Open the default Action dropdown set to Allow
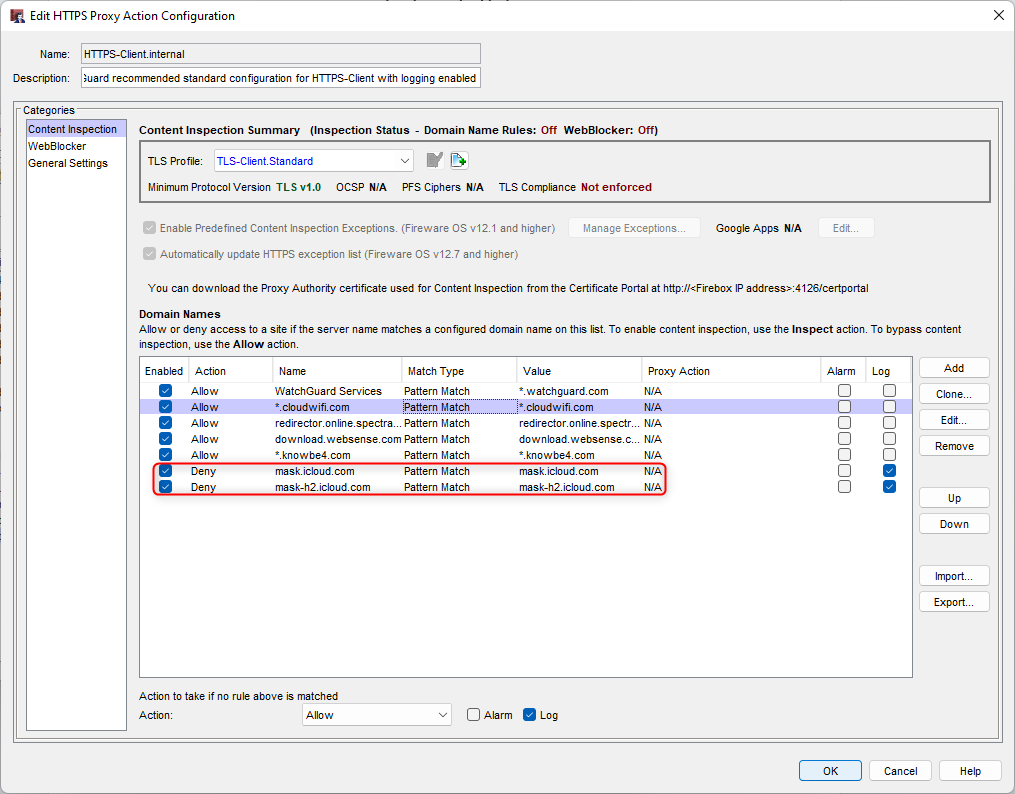The image size is (1015, 794). [443, 715]
